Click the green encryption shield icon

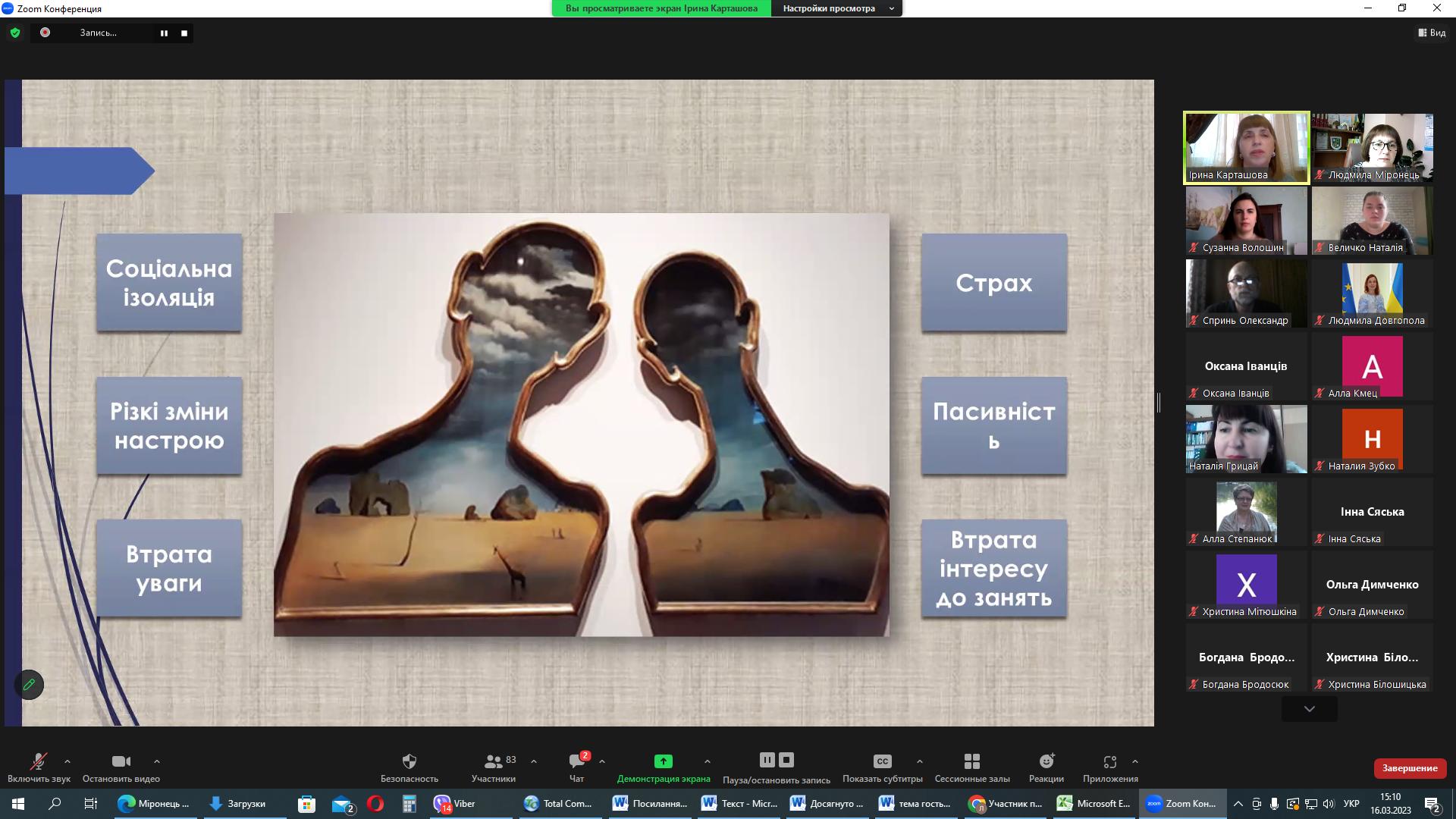point(14,33)
